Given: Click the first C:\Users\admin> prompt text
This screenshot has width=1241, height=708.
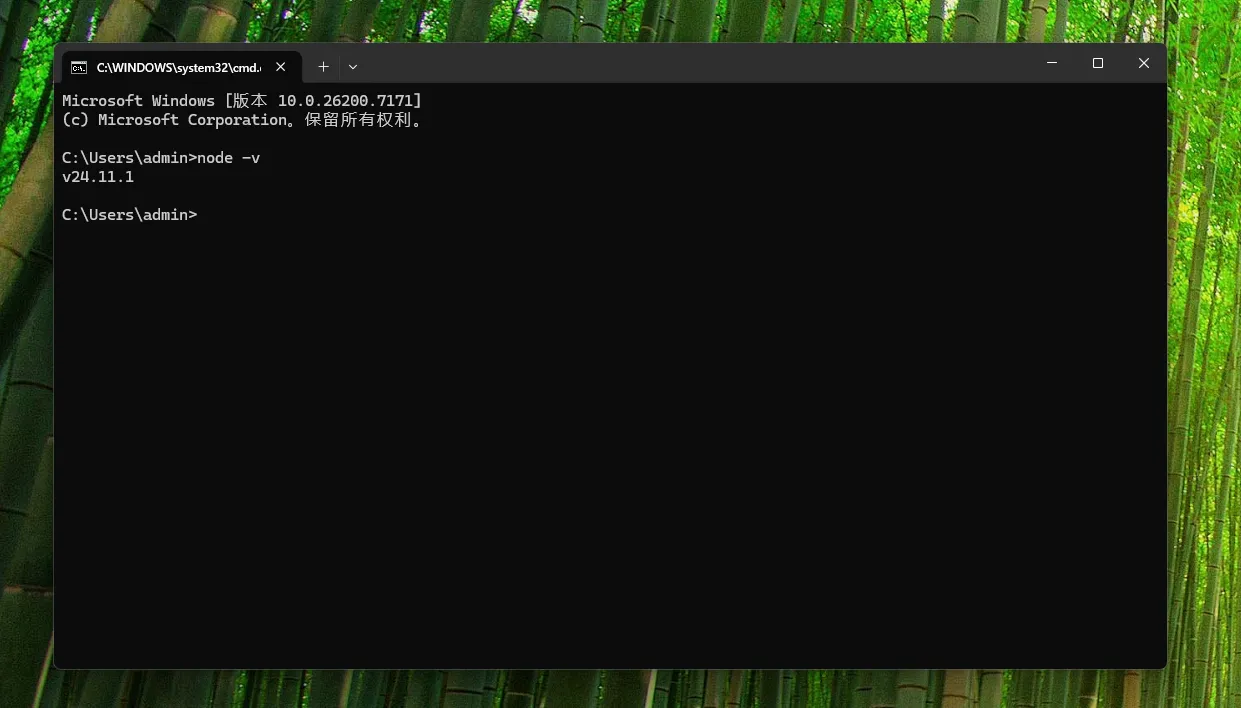Looking at the screenshot, I should click(x=129, y=158).
